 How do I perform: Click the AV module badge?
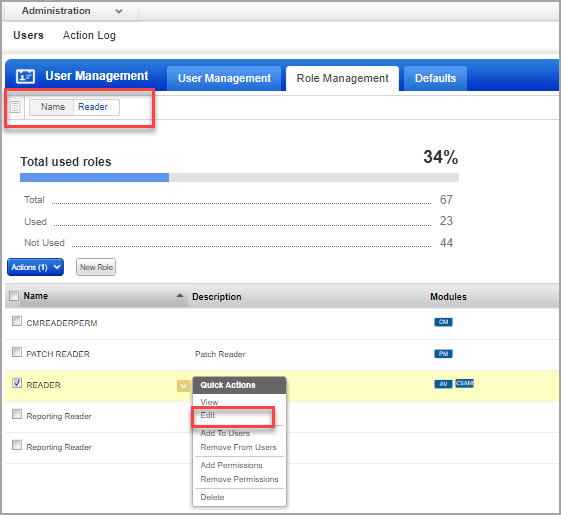pyautogui.click(x=443, y=384)
